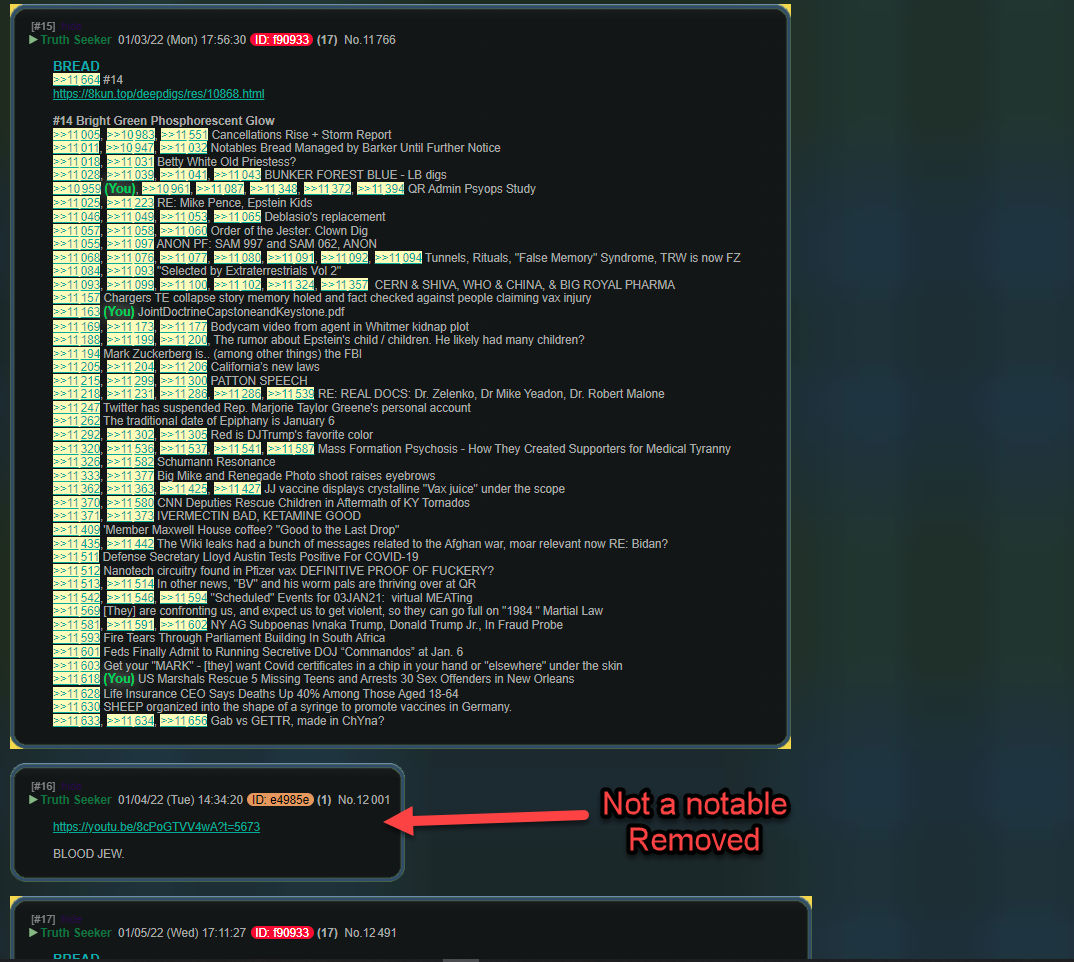Follow quote link >>11593 for South Africa fire
1074x962 pixels.
point(77,638)
